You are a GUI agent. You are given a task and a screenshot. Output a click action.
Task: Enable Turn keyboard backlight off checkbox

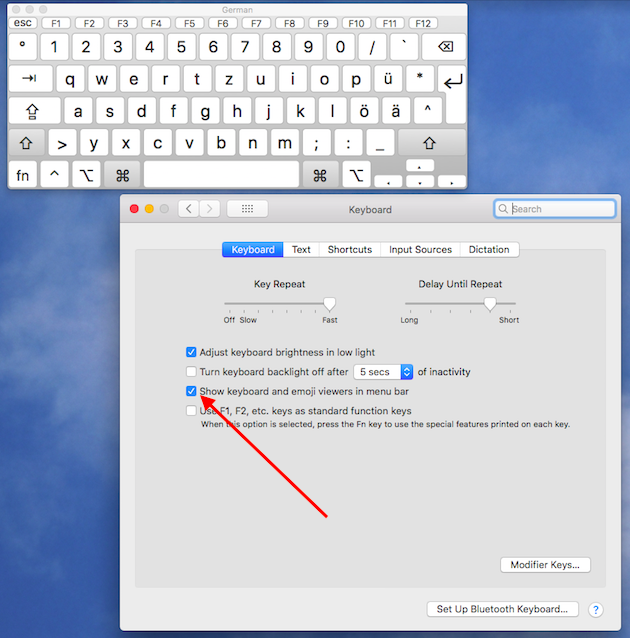pos(191,372)
